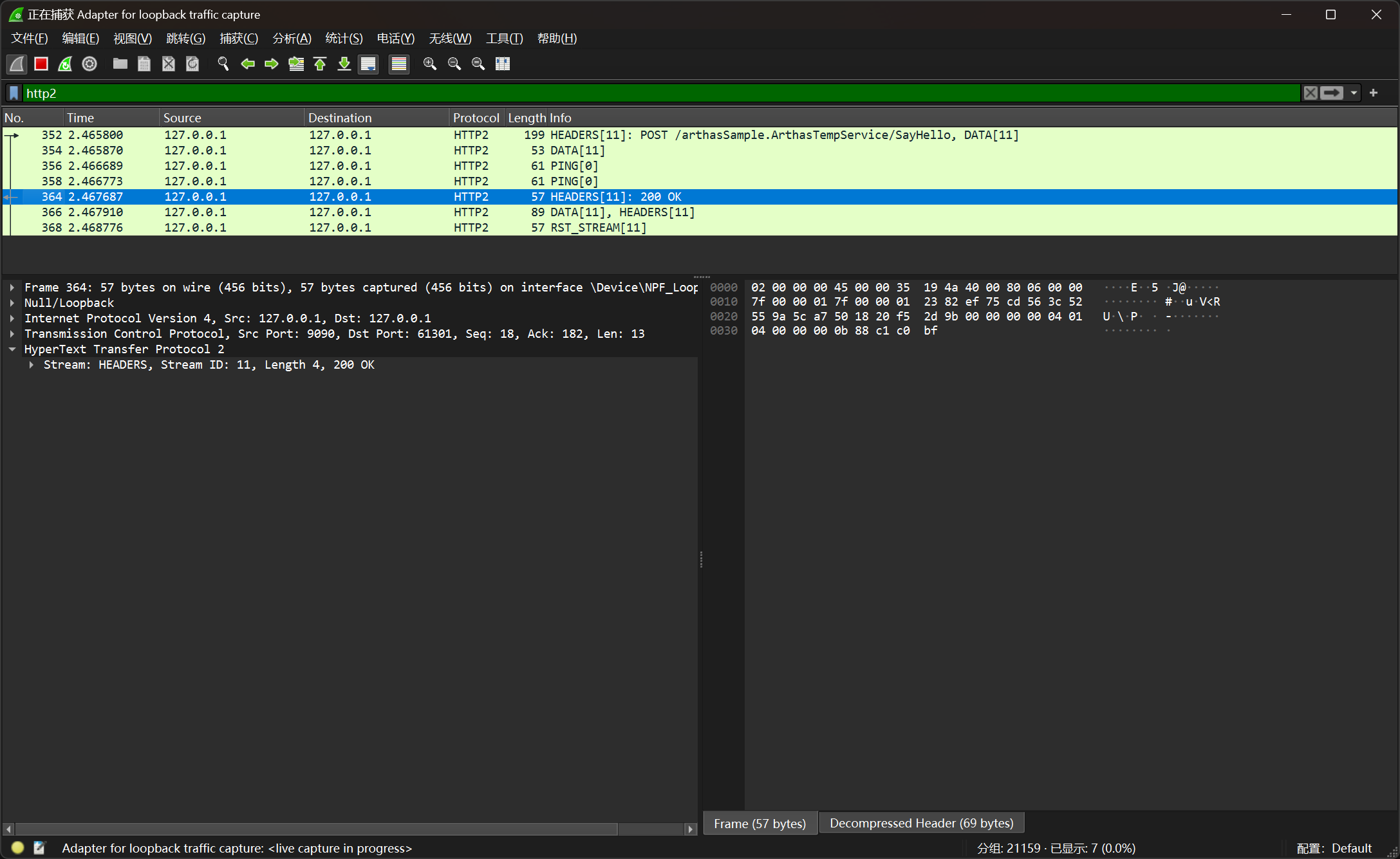Open the 统计(S) menu
The height and width of the screenshot is (859, 1400).
click(x=344, y=39)
